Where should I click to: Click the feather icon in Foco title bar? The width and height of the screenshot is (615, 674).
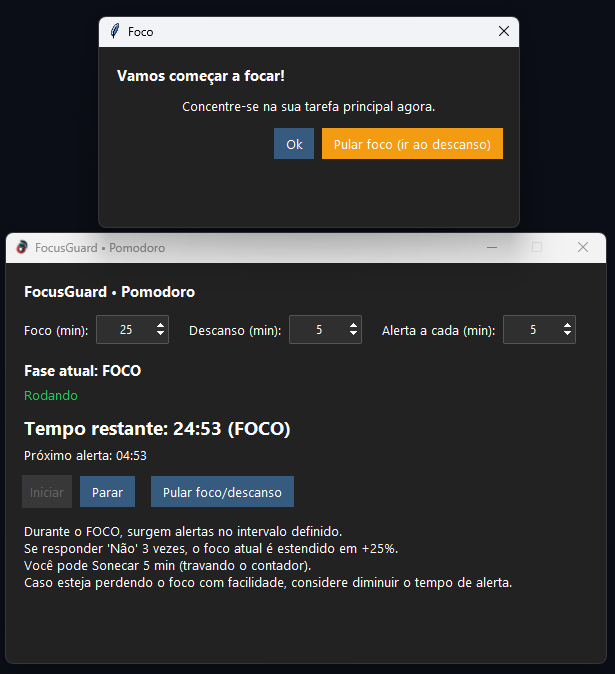tap(114, 31)
